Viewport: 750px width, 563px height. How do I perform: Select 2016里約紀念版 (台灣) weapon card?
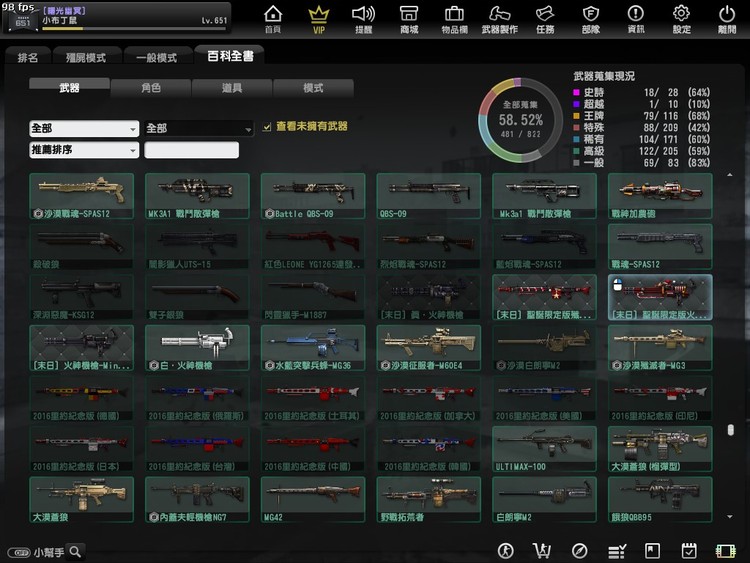tap(197, 449)
